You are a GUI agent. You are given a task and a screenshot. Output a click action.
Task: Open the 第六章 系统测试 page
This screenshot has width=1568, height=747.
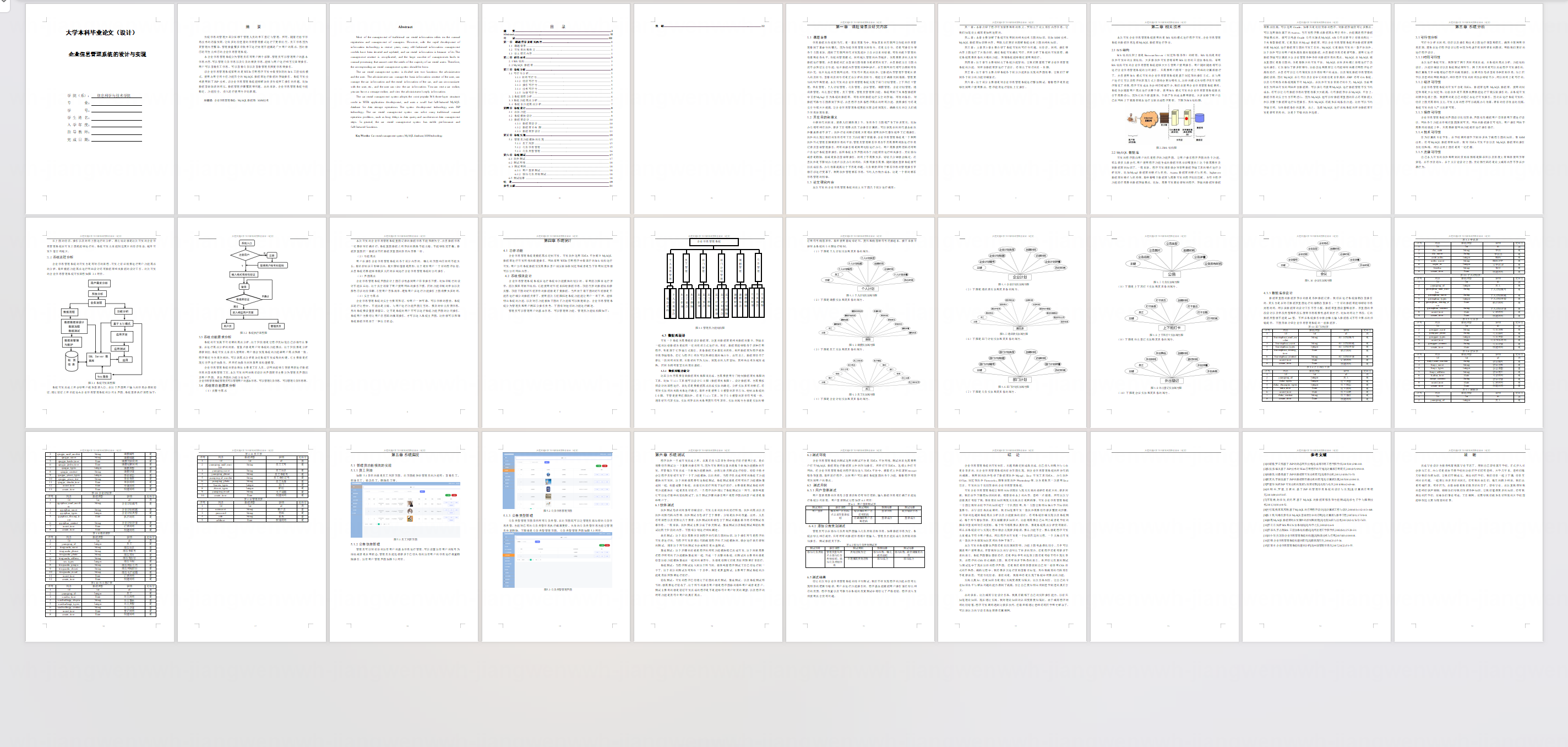(x=708, y=537)
